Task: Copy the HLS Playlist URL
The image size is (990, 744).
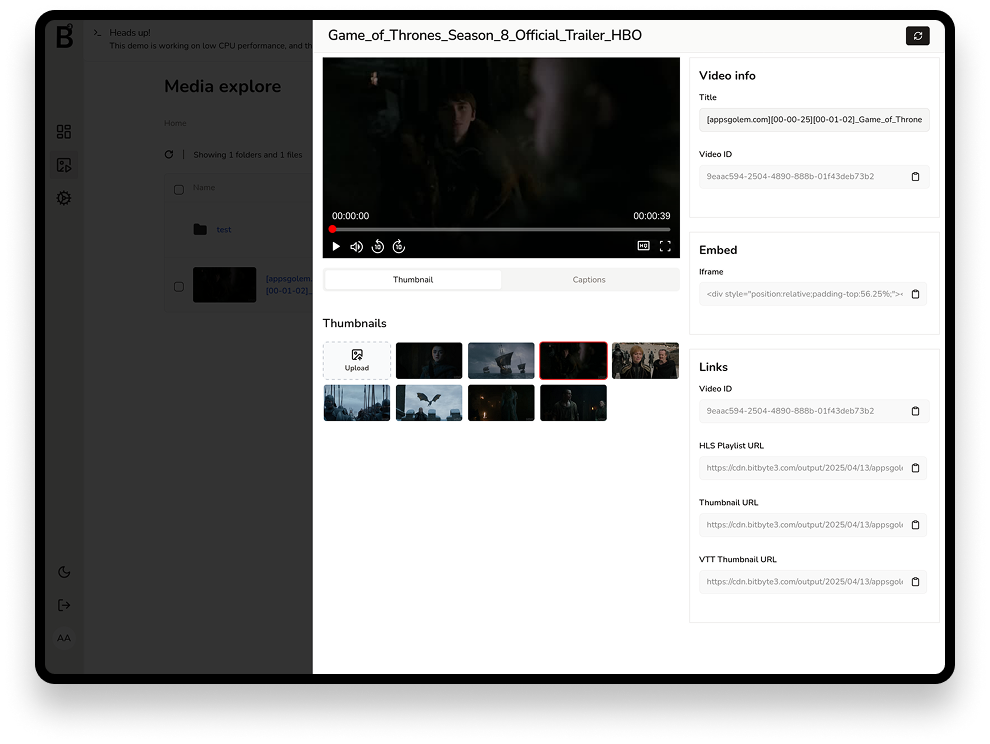Action: pyautogui.click(x=916, y=468)
